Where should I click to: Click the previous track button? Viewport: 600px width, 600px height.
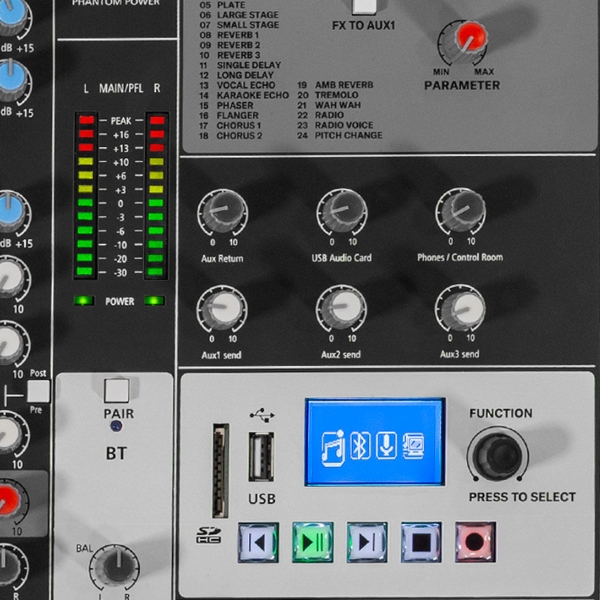point(258,542)
